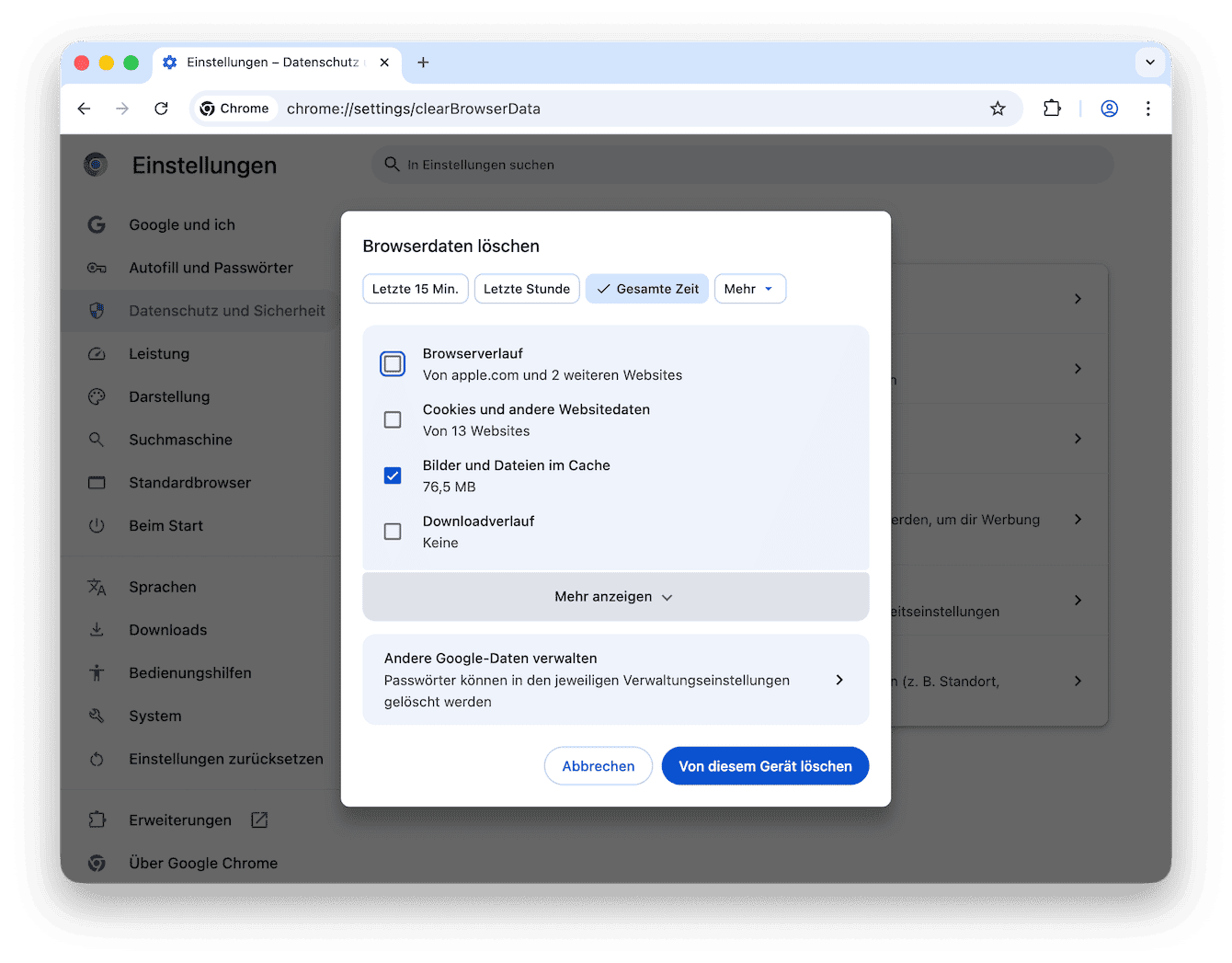Click the bookmark star icon in address bar

[998, 109]
